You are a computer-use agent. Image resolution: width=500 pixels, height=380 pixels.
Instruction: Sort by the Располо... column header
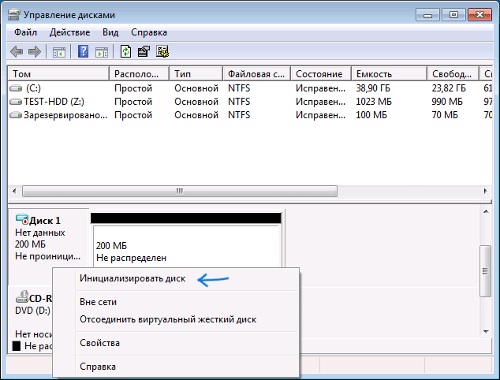tap(139, 74)
